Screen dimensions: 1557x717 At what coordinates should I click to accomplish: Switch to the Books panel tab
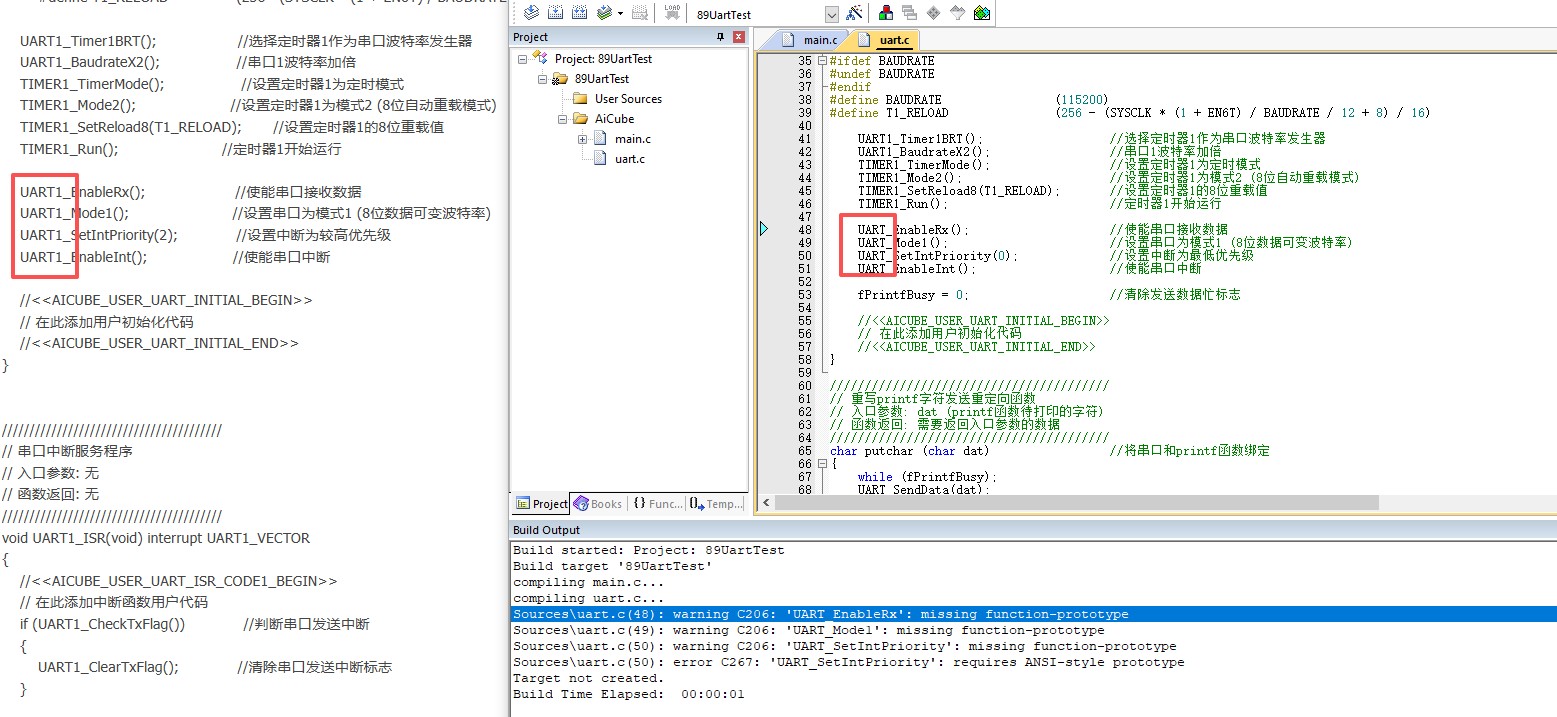pos(598,504)
